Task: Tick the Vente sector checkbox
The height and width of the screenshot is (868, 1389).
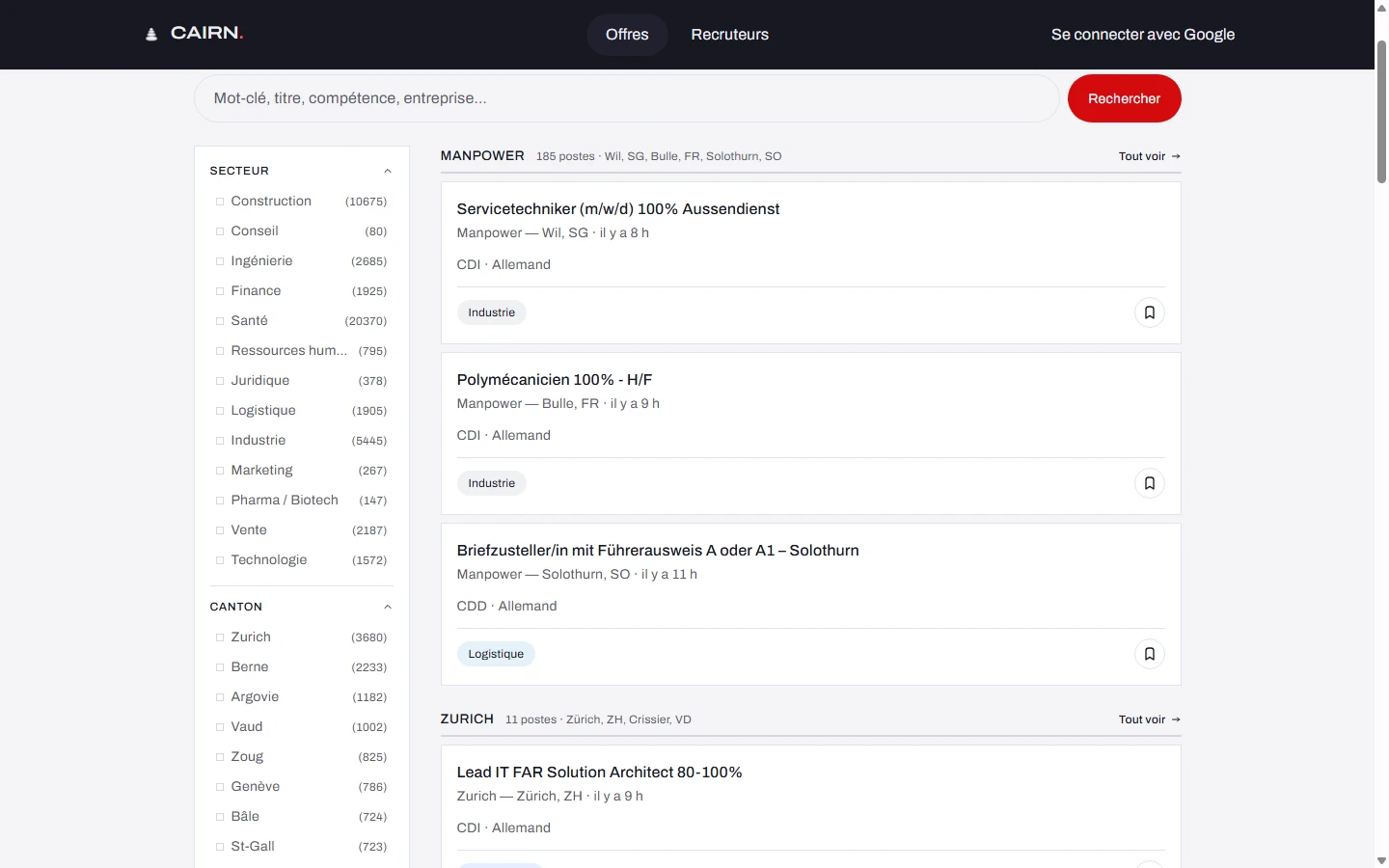Action: point(220,530)
